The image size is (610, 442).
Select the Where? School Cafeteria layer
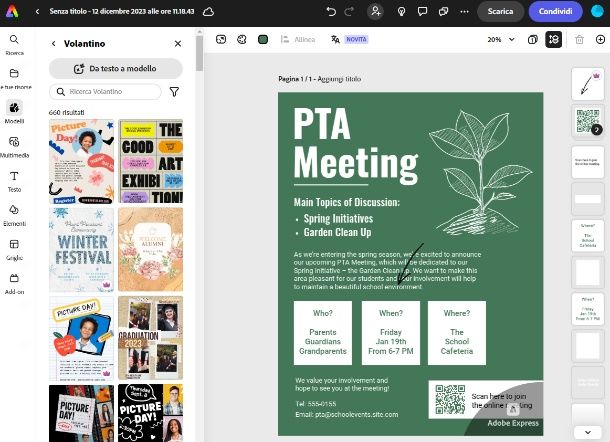(x=587, y=235)
